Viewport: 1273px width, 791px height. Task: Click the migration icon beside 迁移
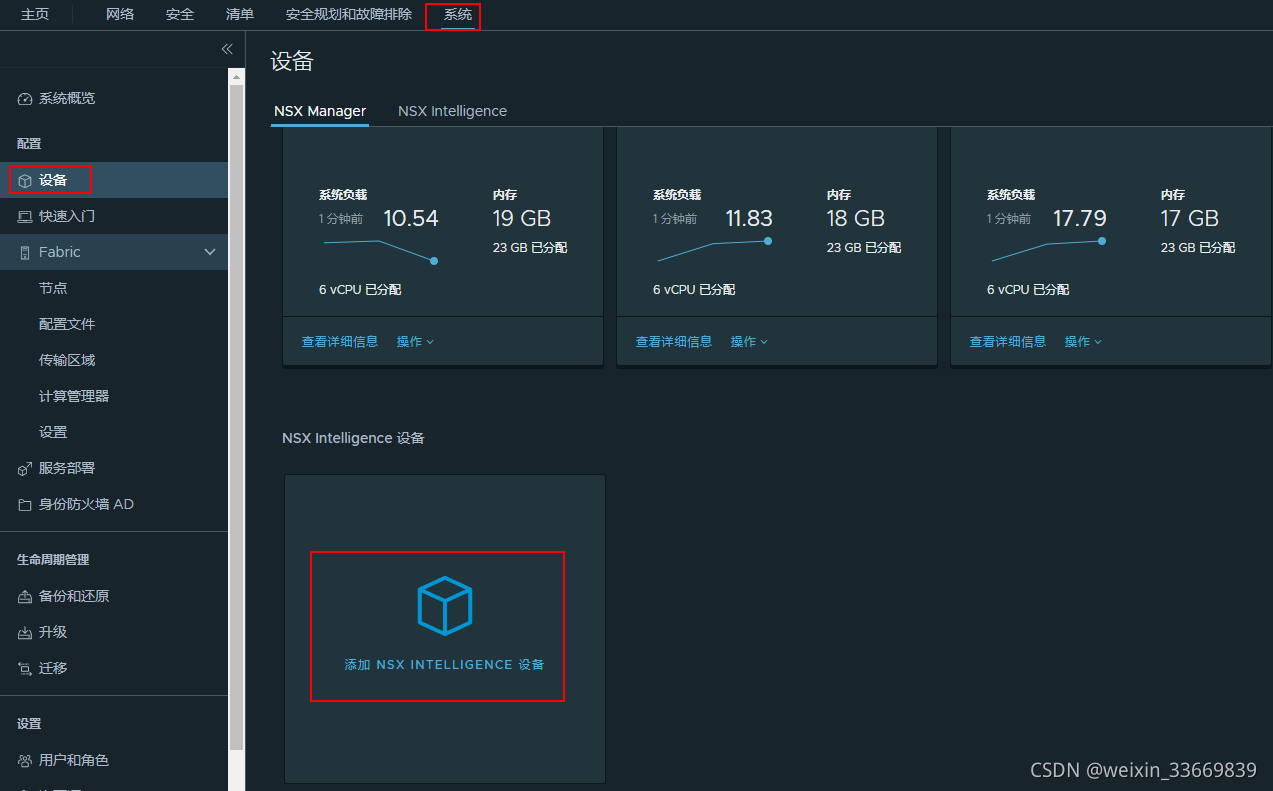point(25,669)
